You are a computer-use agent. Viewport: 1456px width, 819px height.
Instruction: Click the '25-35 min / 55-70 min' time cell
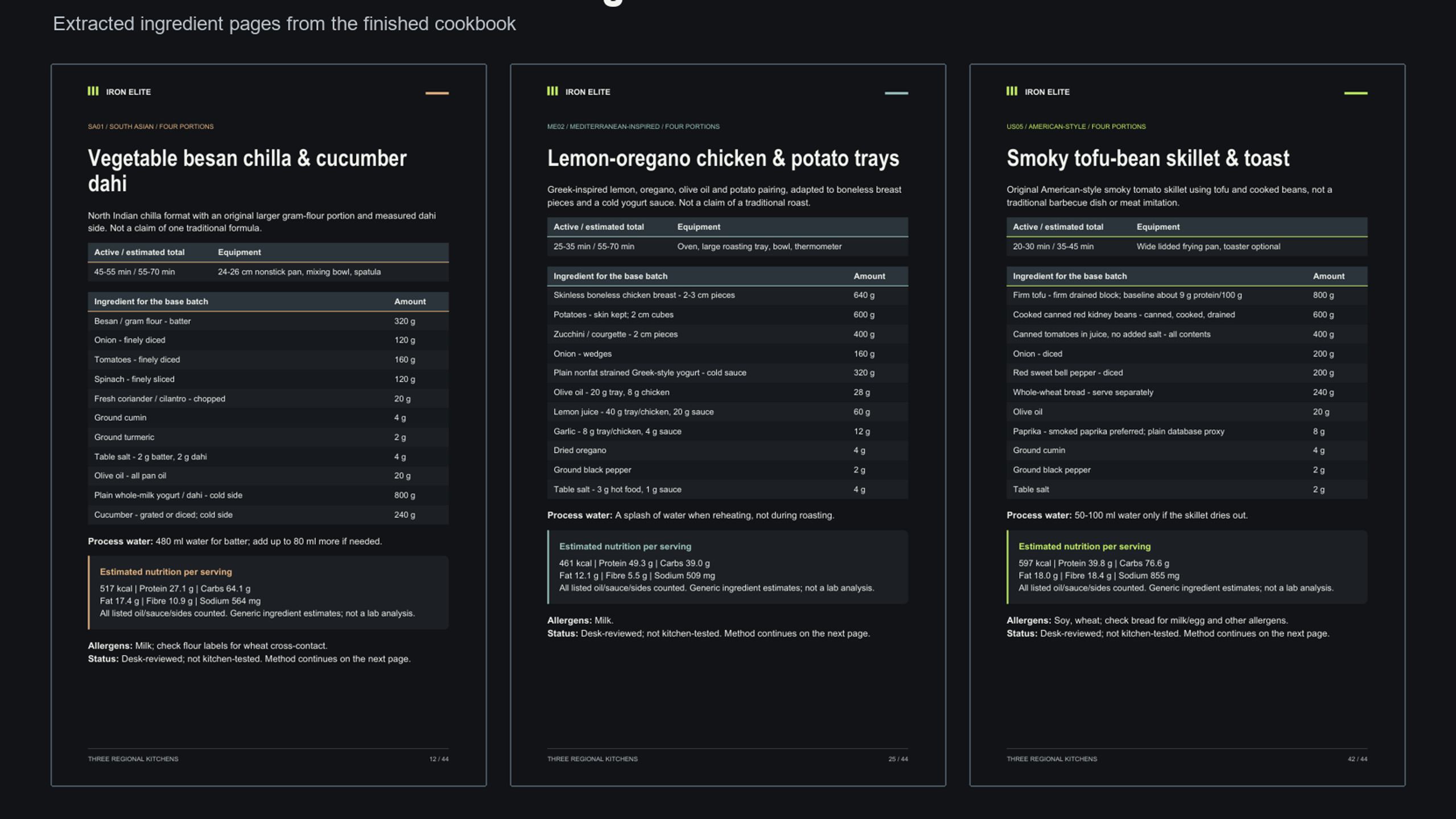pyautogui.click(x=593, y=246)
